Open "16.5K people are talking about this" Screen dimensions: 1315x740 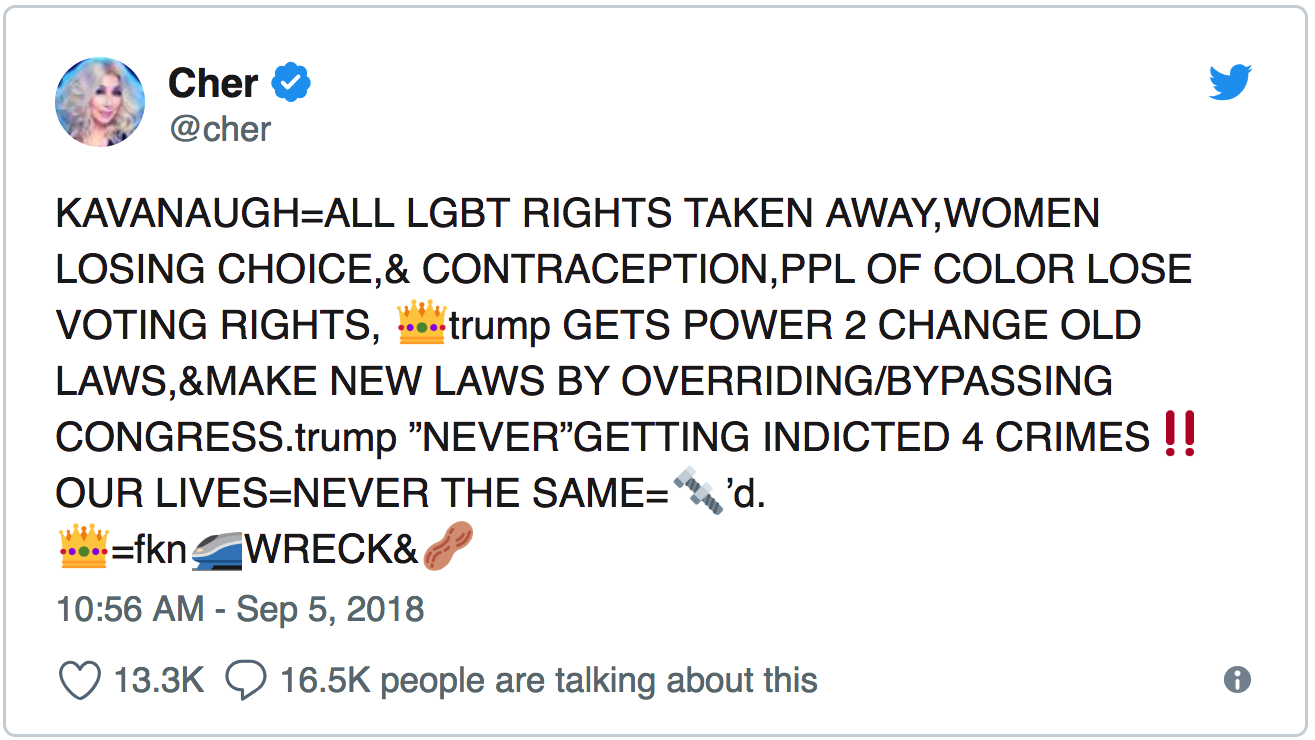point(548,681)
